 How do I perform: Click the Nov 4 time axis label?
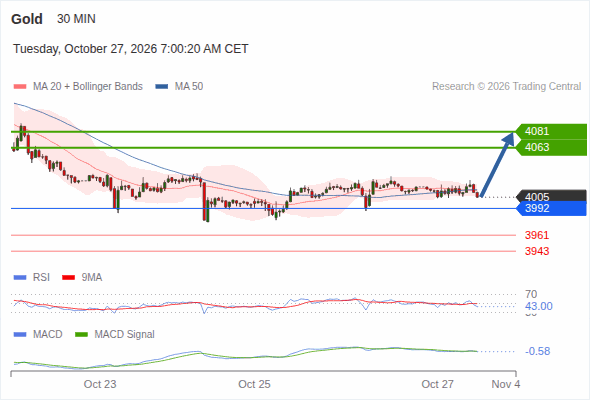tap(506, 384)
